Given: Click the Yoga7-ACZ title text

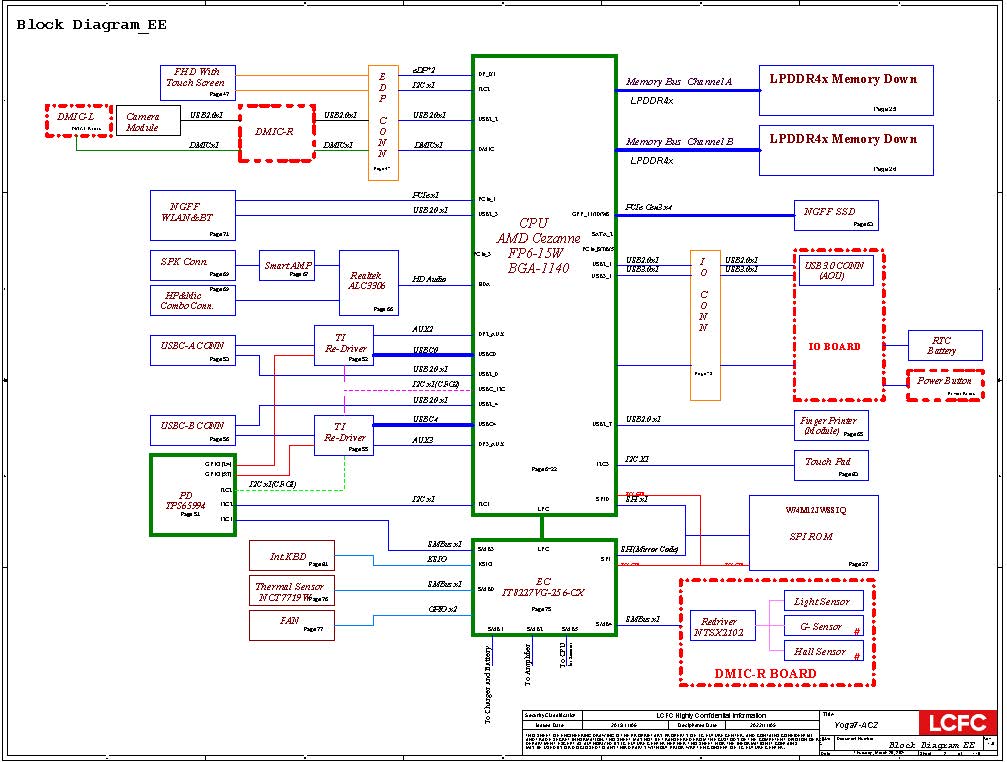Looking at the screenshot, I should [x=855, y=725].
